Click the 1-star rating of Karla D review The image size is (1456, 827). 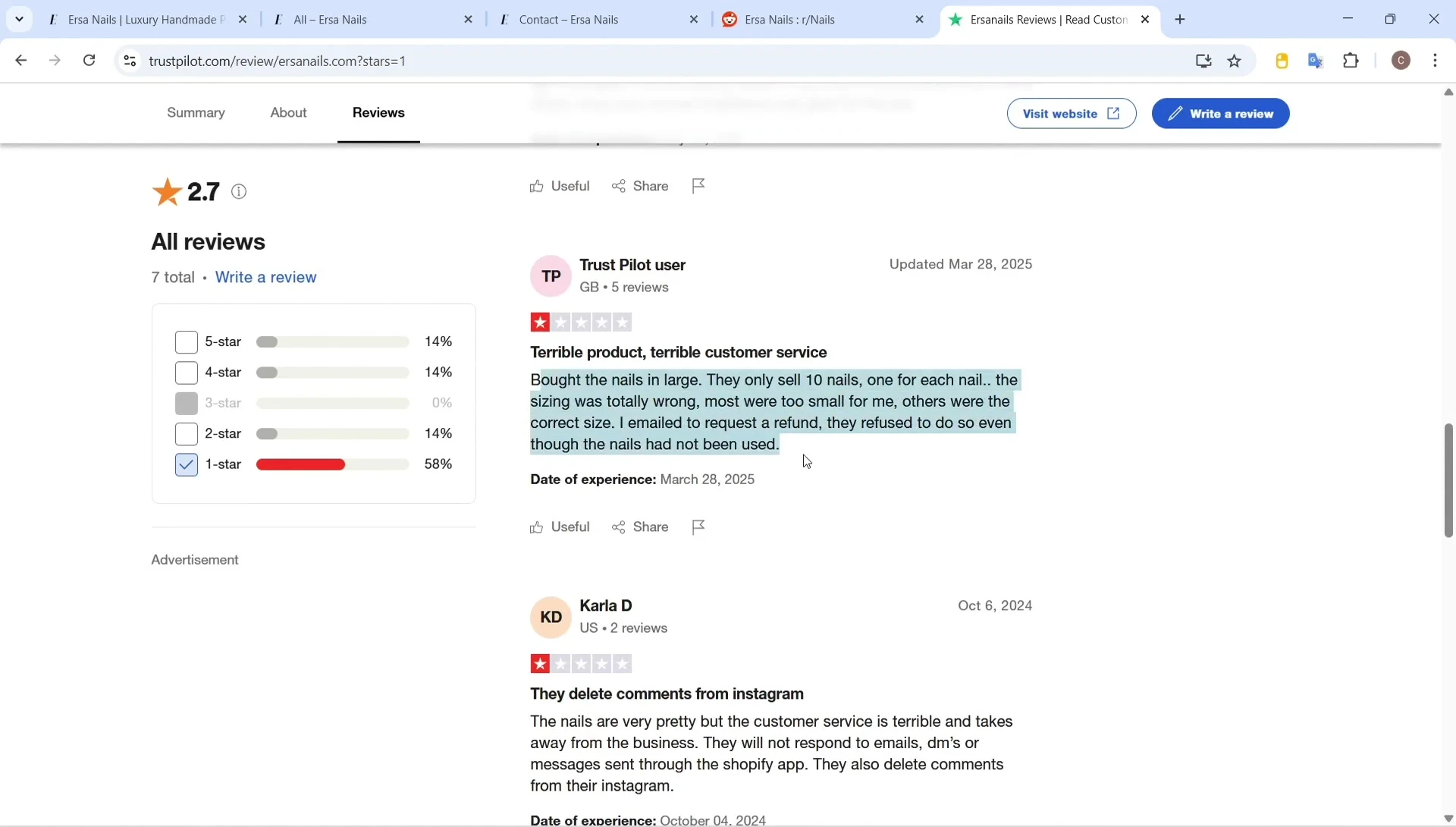coord(581,665)
